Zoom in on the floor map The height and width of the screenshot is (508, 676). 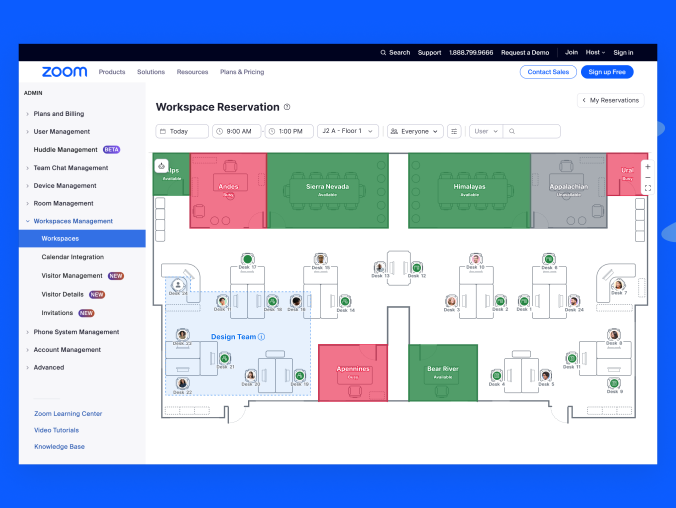pos(647,167)
